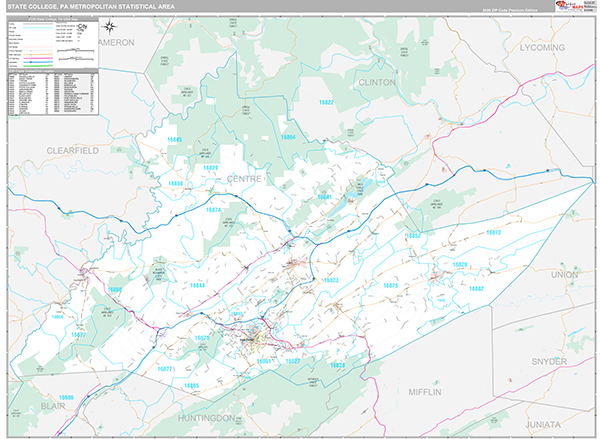Select ZIP code 16844 label
Image resolution: width=600 pixels, height=439 pixels.
coord(197,286)
